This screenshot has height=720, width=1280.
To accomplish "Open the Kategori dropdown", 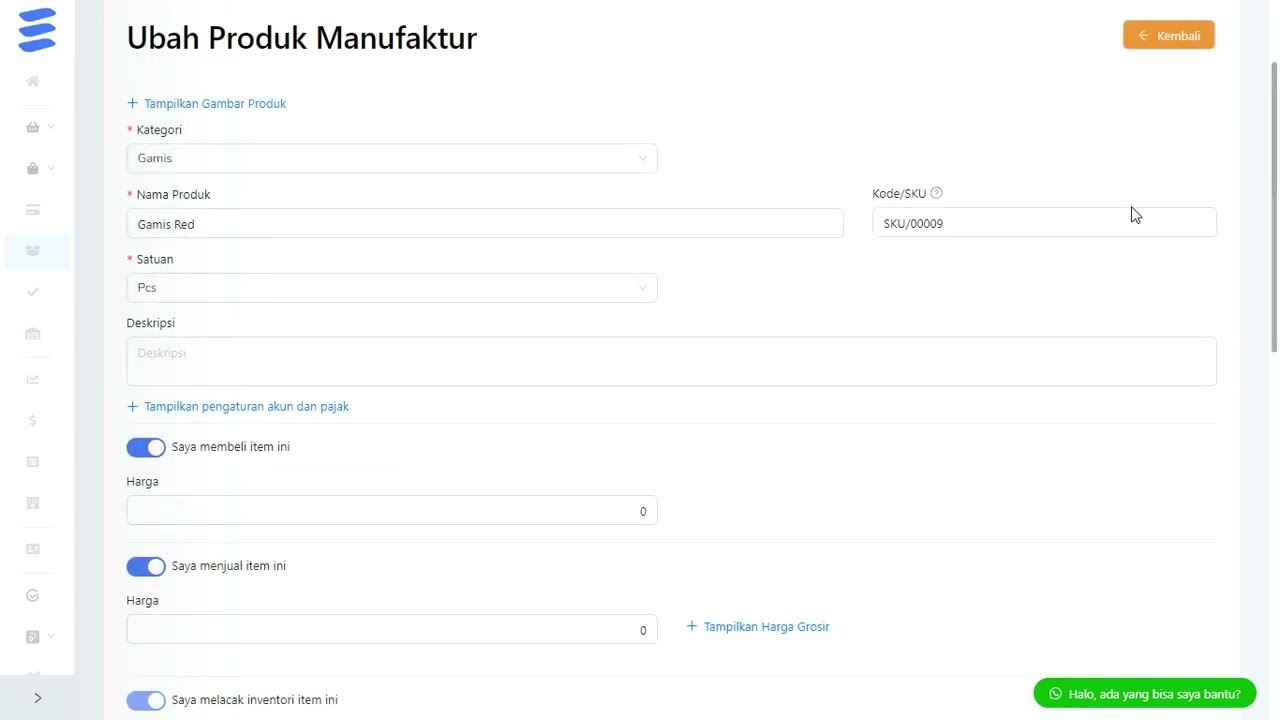I will (x=391, y=158).
